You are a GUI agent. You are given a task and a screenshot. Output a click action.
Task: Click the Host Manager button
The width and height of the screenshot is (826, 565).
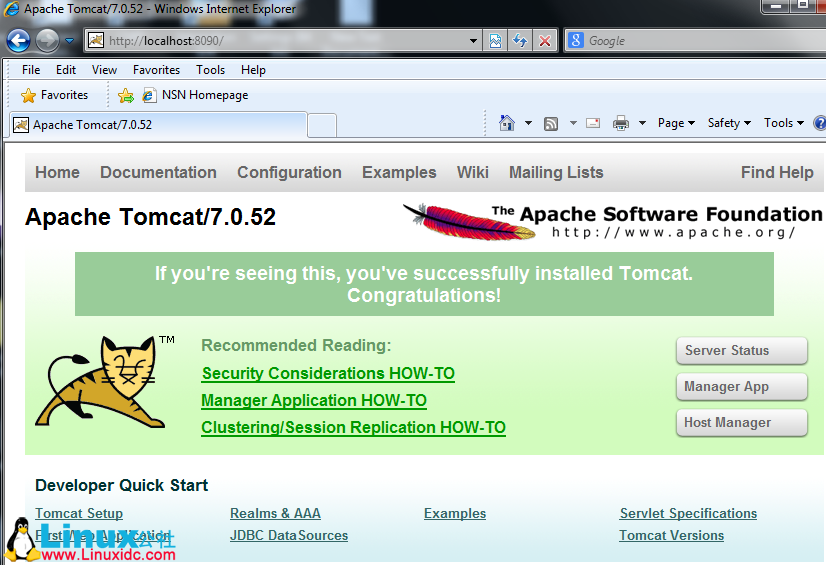point(742,423)
